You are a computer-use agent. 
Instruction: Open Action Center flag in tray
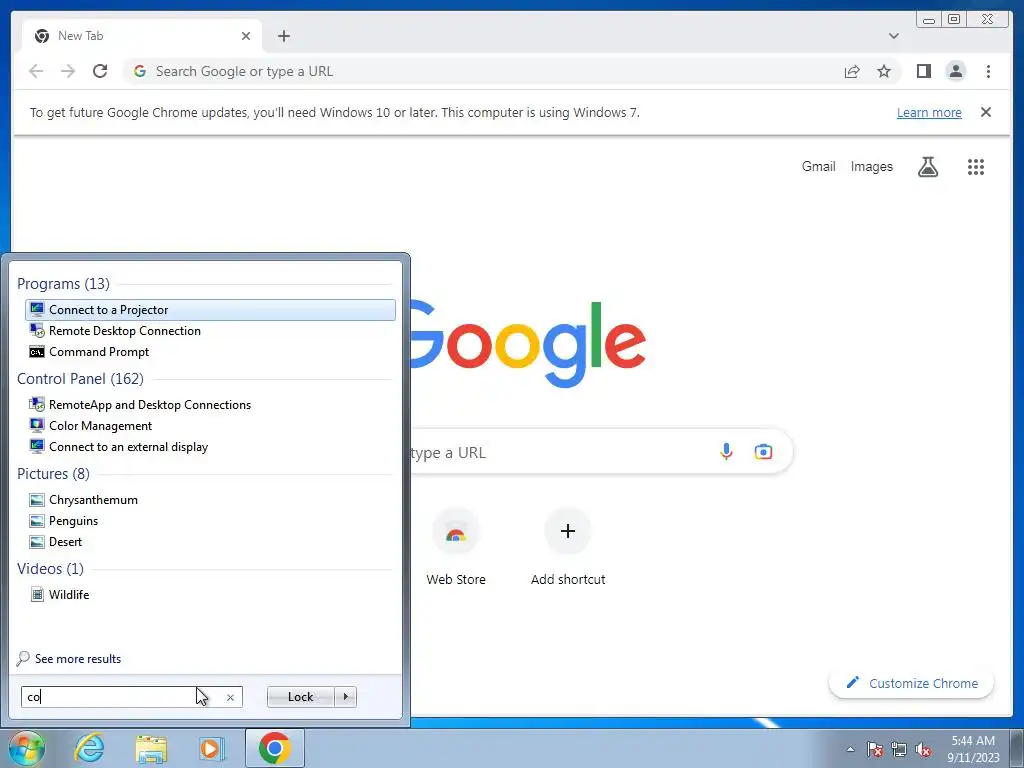point(875,749)
